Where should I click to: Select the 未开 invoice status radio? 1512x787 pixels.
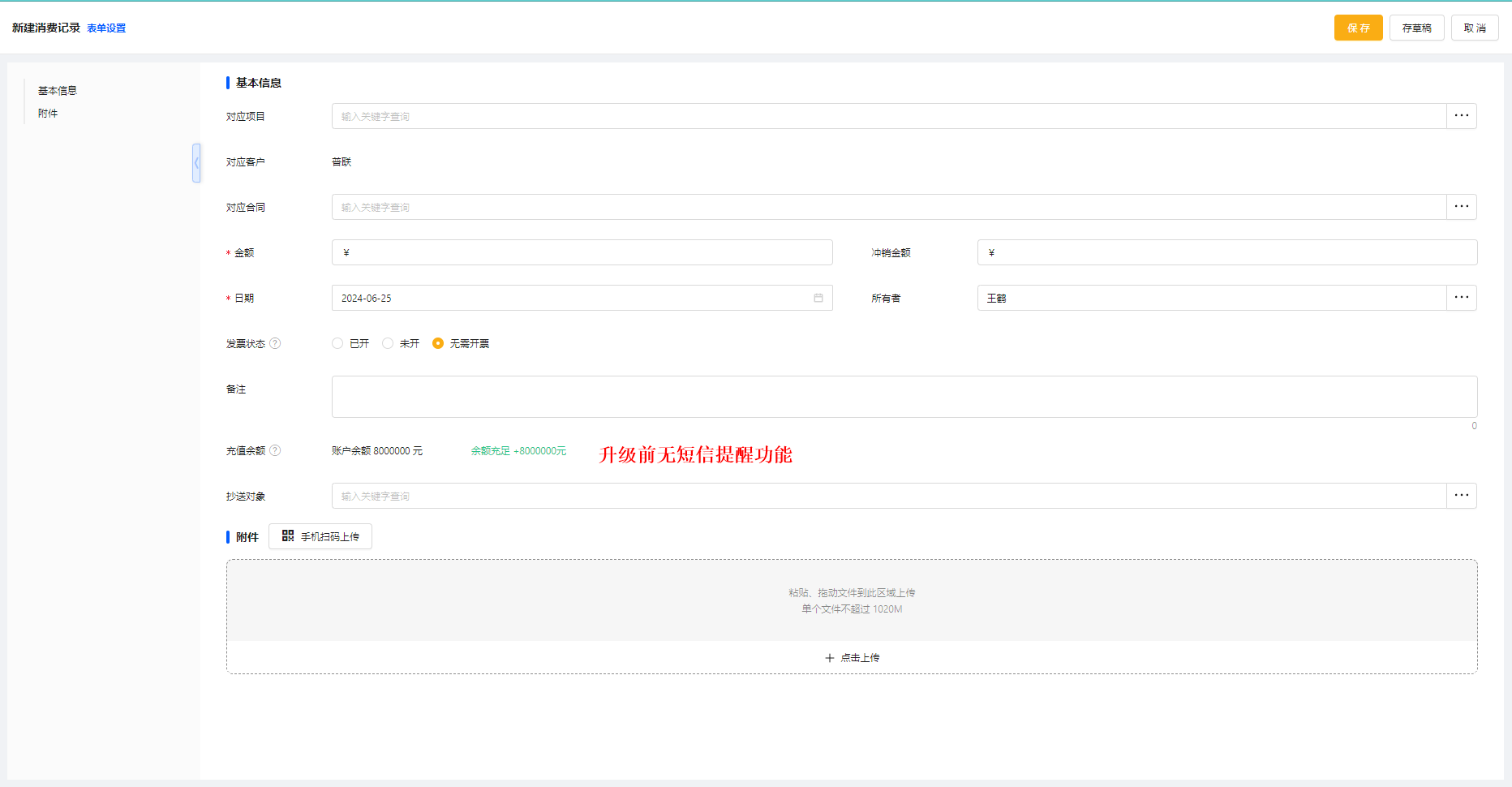pos(388,343)
